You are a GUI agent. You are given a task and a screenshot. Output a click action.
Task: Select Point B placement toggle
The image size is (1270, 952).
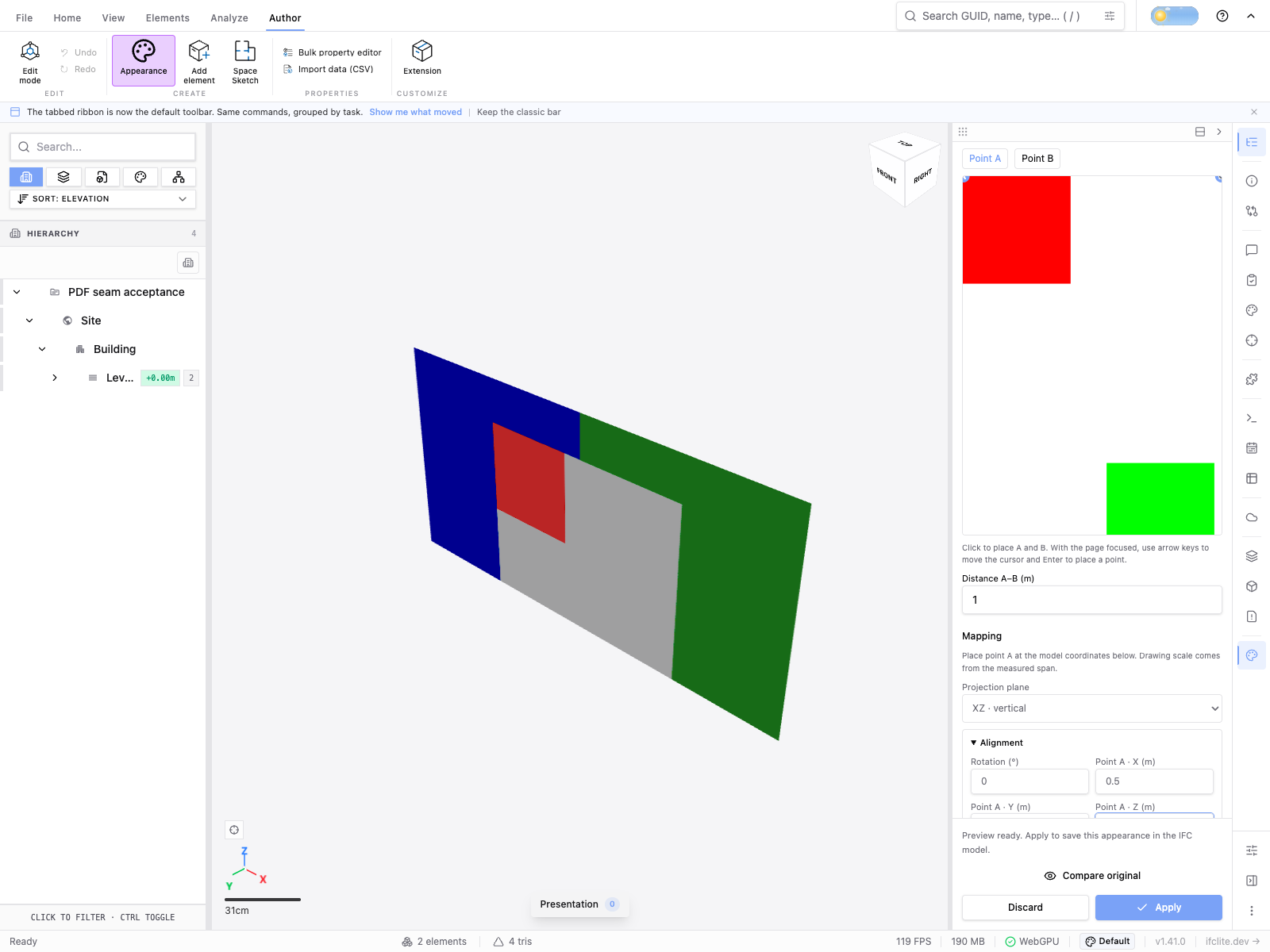1037,159
